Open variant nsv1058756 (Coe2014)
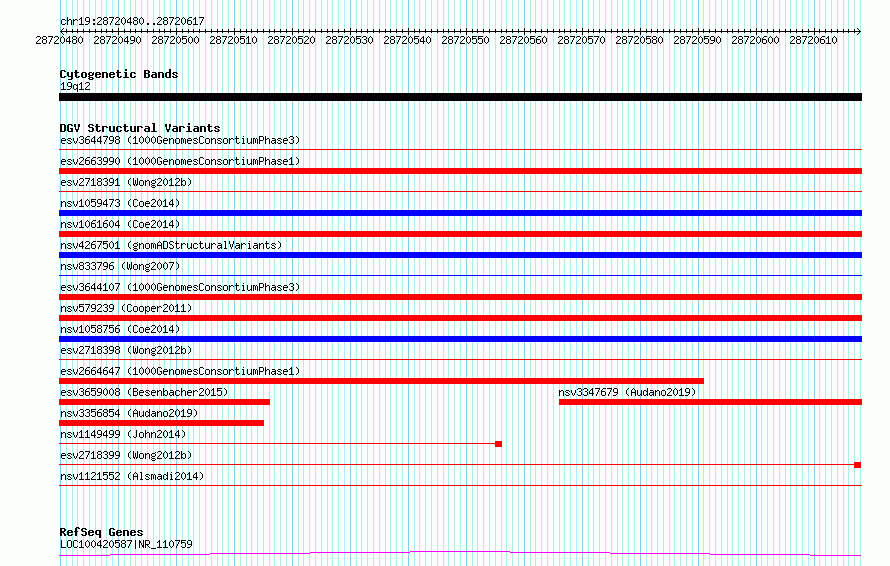The height and width of the screenshot is (566, 890). [120, 329]
